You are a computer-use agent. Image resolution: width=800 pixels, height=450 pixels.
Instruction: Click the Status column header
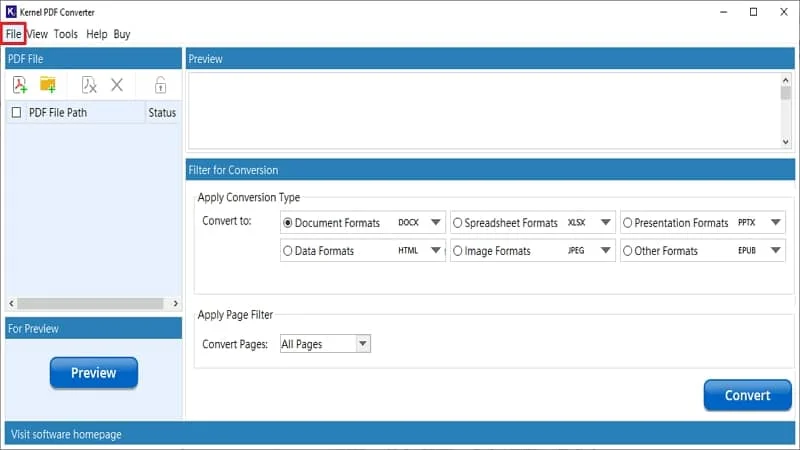tap(162, 113)
